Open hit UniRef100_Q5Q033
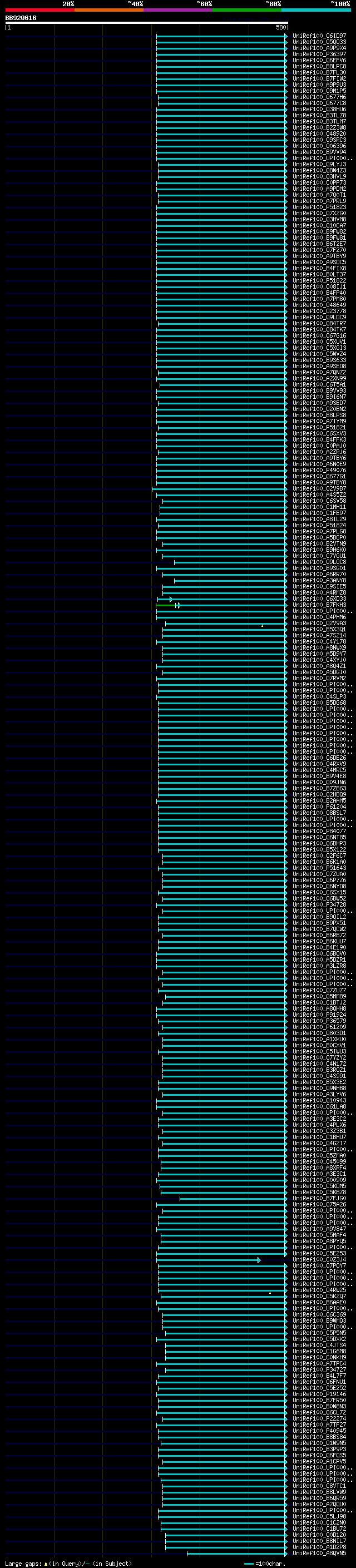Viewport: 356px width, 1568px height. (x=319, y=42)
